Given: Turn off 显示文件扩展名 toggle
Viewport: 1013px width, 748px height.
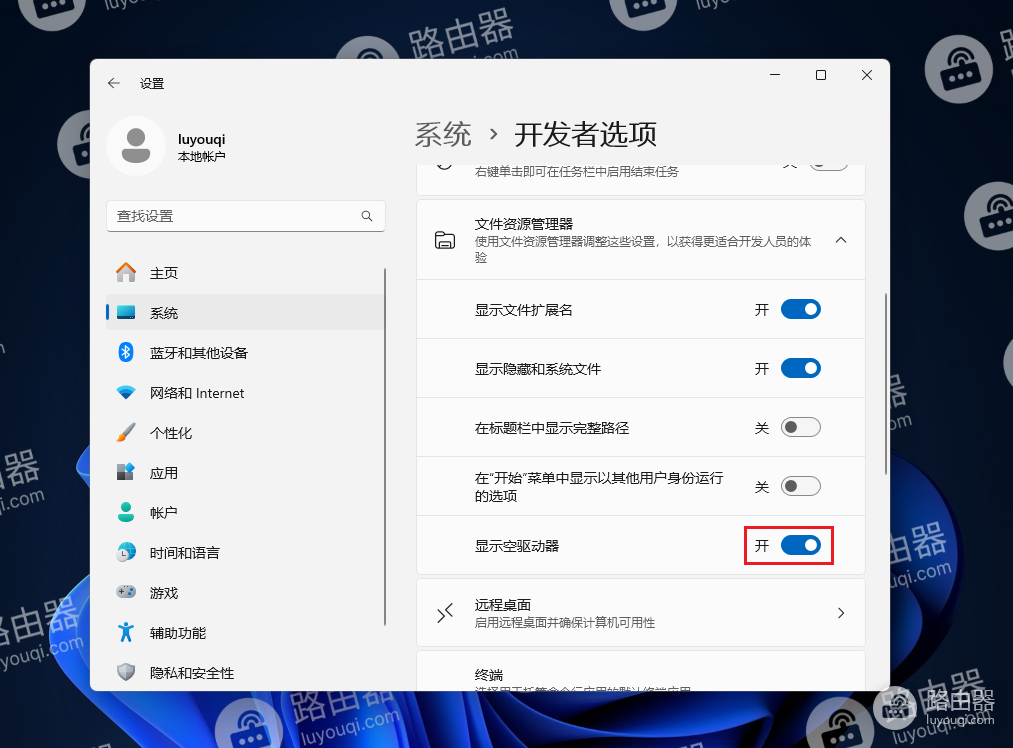Looking at the screenshot, I should 800,309.
